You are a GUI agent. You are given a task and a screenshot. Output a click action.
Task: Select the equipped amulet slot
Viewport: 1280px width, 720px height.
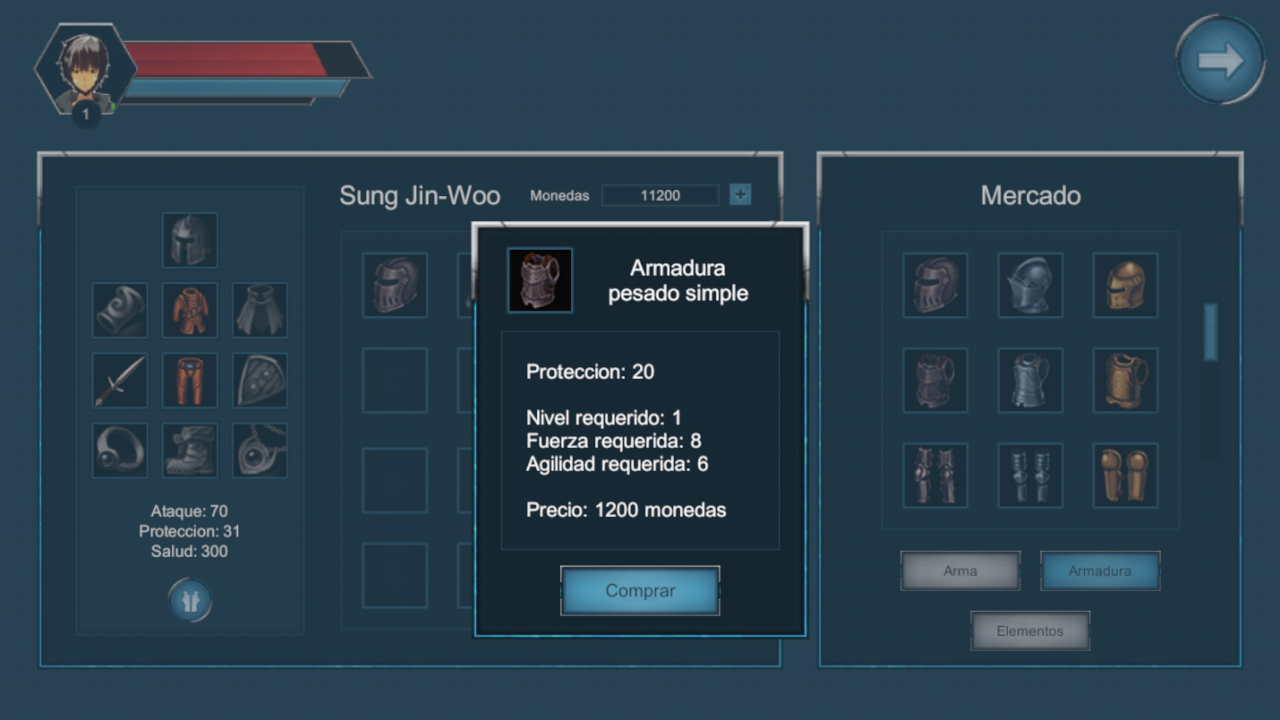tap(260, 450)
